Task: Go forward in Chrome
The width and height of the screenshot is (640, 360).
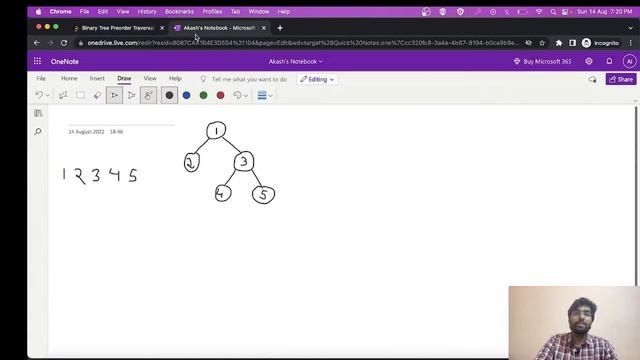Action: point(50,43)
